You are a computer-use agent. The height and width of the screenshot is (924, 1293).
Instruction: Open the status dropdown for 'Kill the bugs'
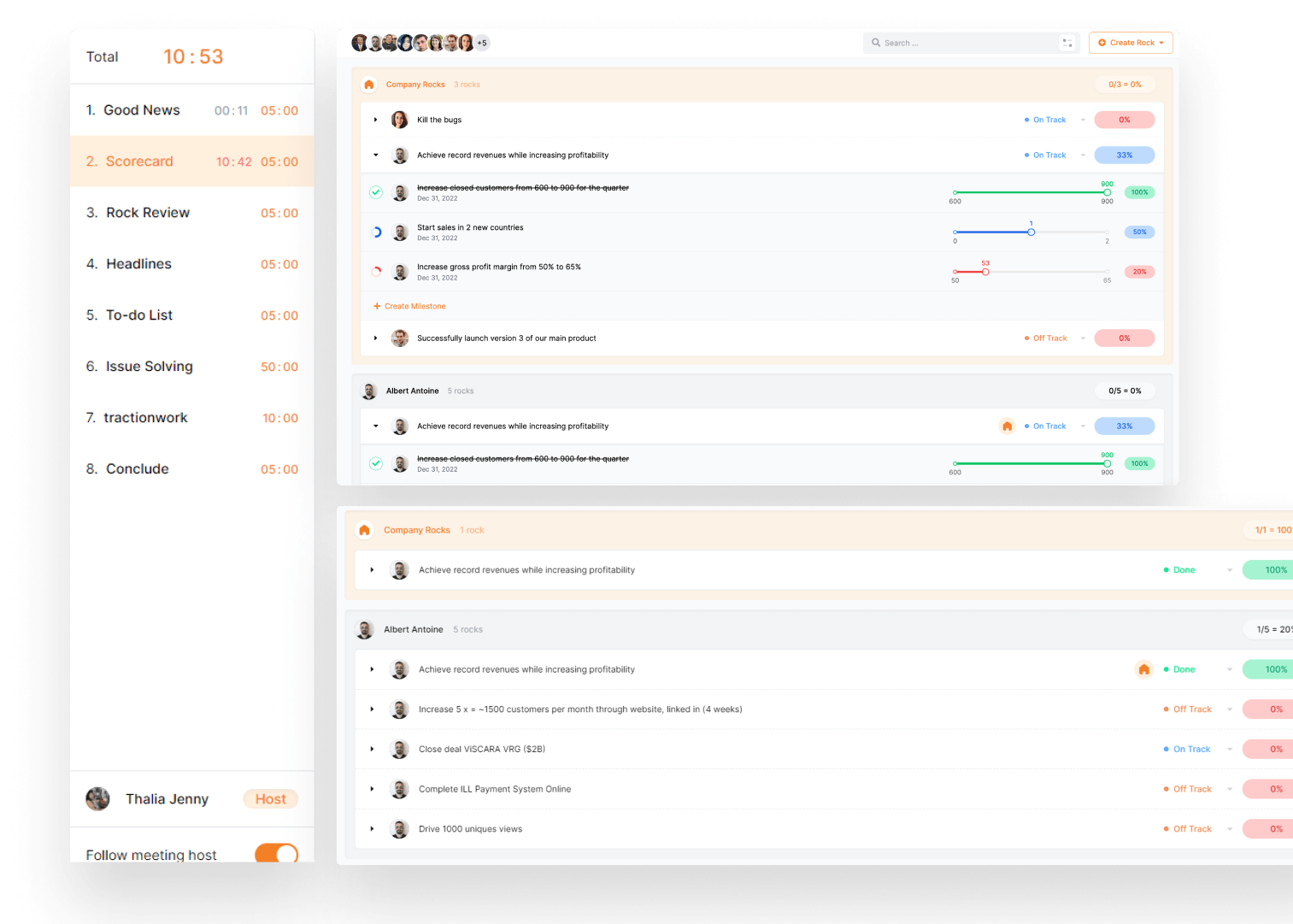click(1083, 120)
